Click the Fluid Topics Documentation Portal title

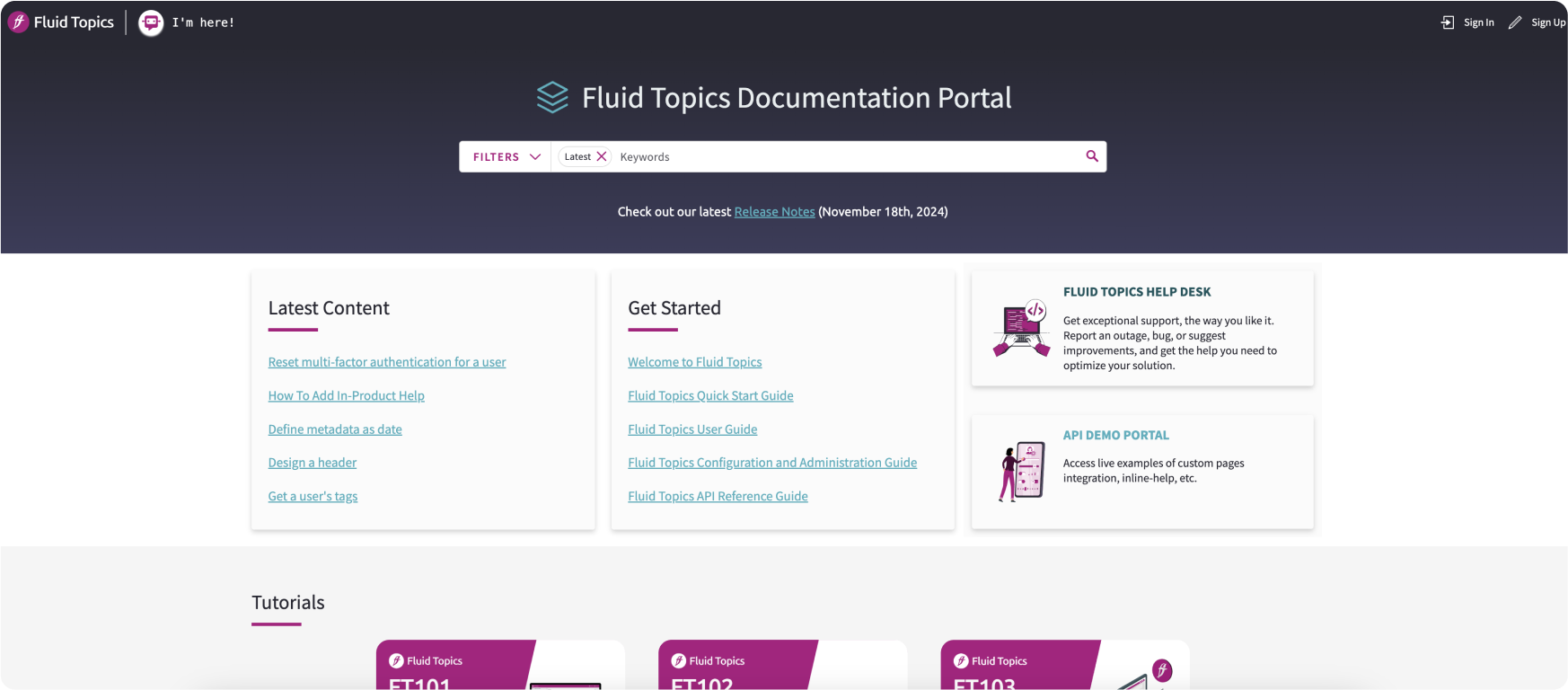pos(797,97)
